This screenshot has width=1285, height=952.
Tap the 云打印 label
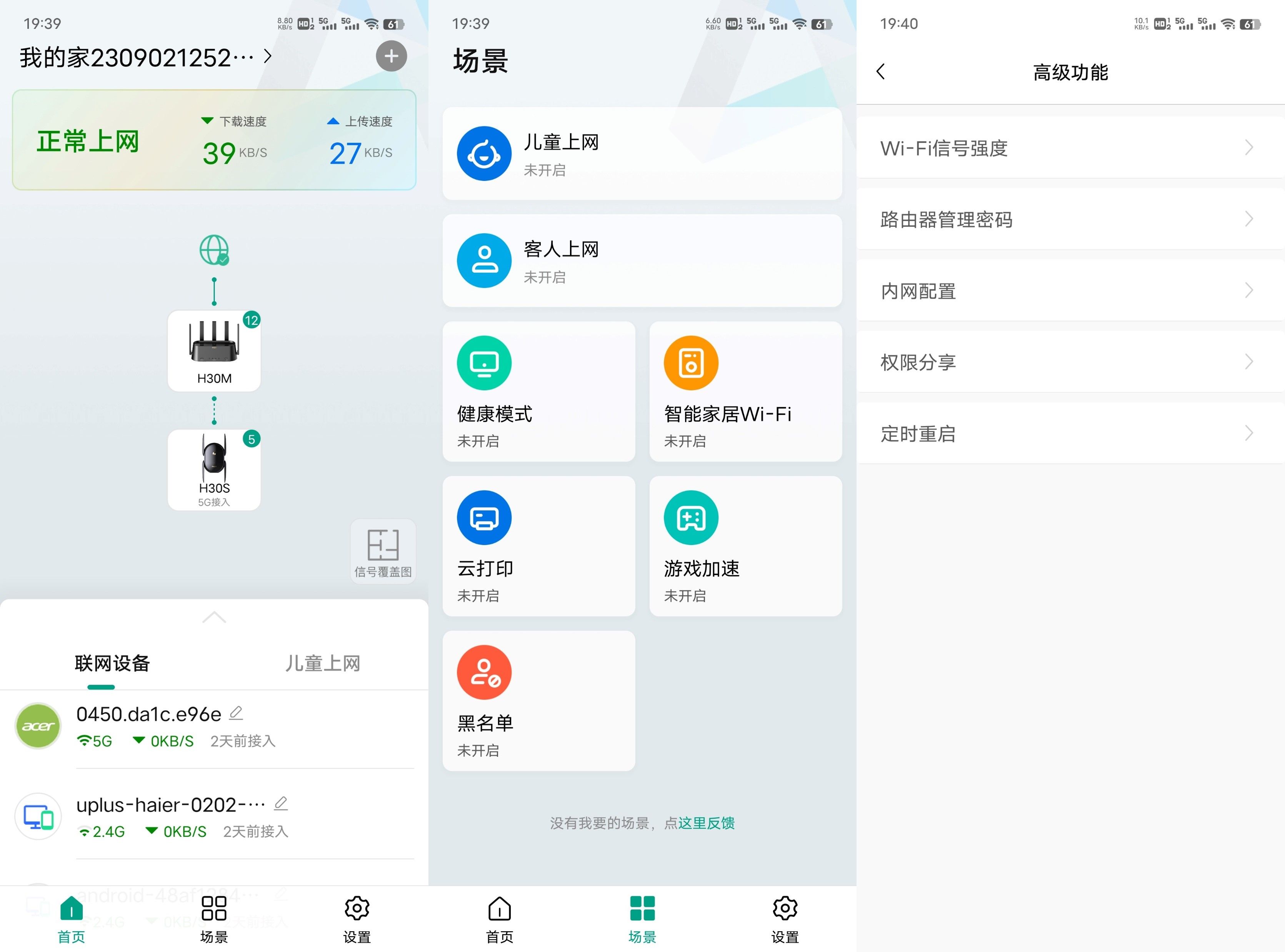coord(485,568)
